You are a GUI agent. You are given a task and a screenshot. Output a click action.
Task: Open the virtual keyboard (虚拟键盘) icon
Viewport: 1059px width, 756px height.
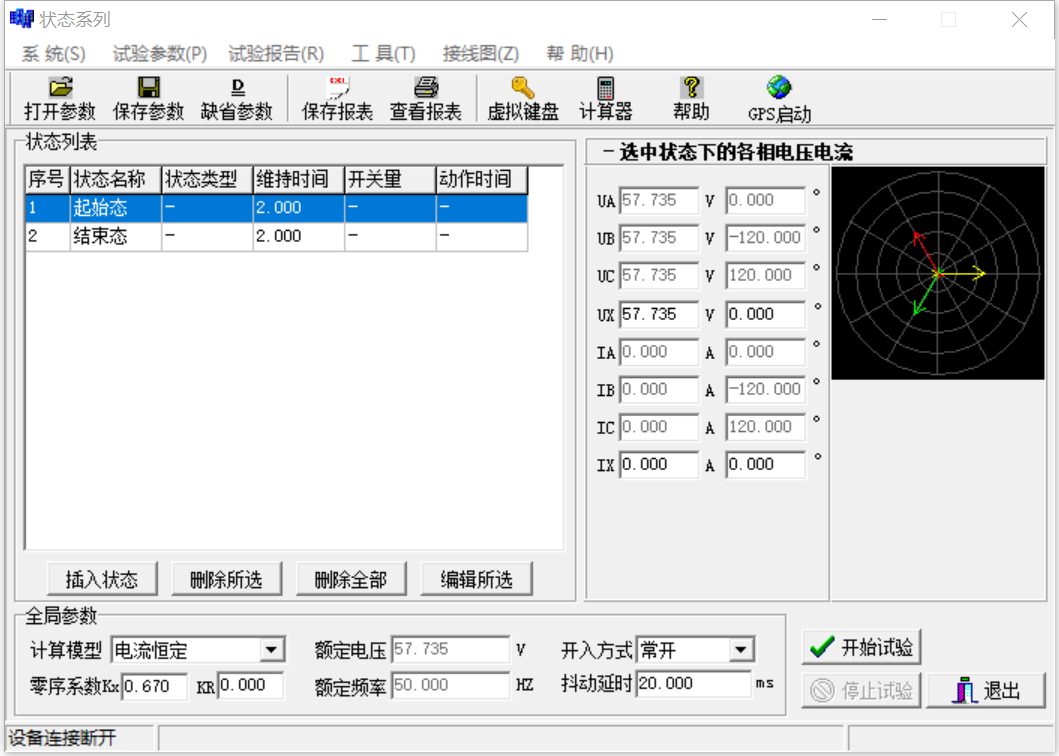pyautogui.click(x=523, y=97)
